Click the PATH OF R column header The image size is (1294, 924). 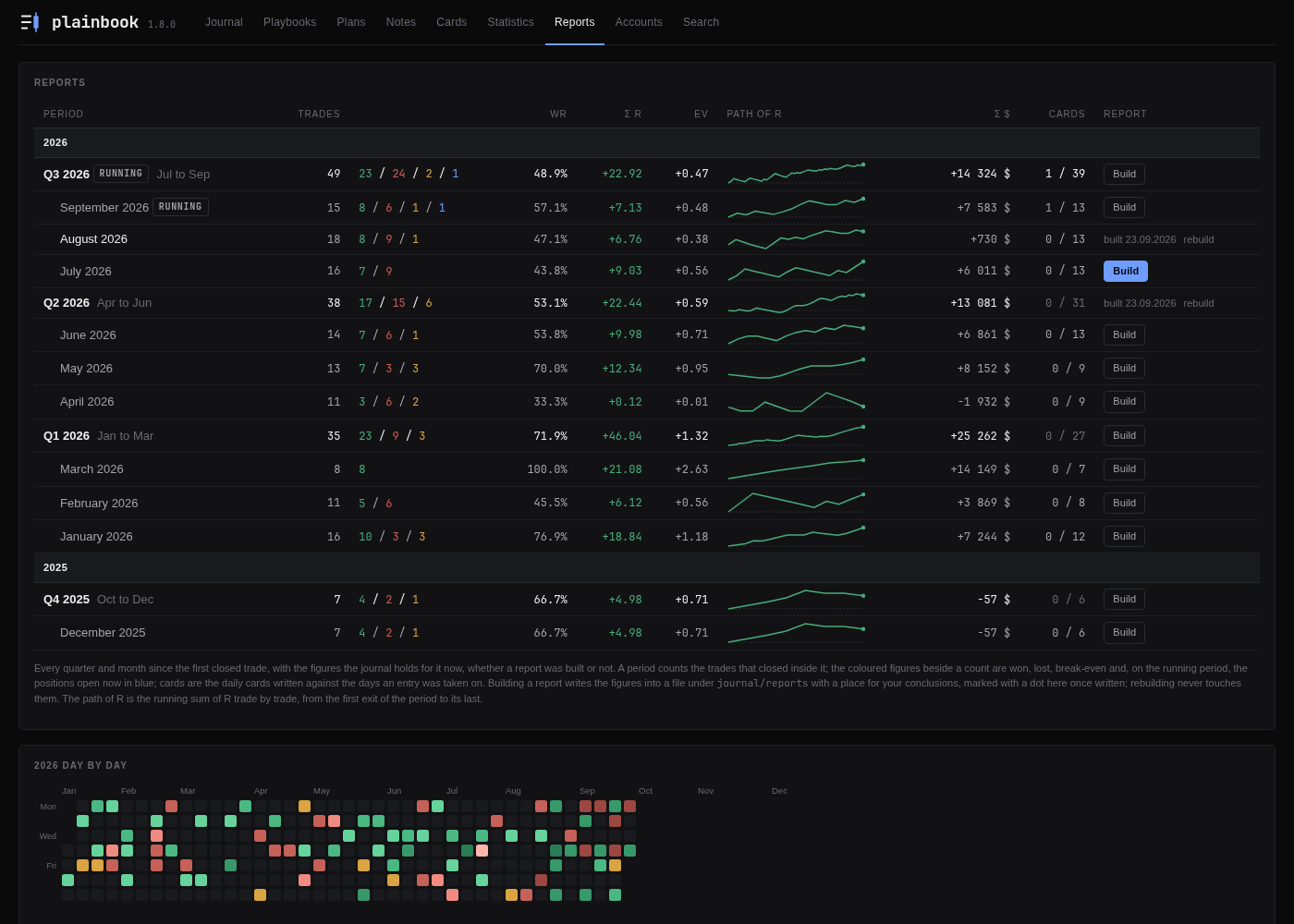click(x=754, y=114)
